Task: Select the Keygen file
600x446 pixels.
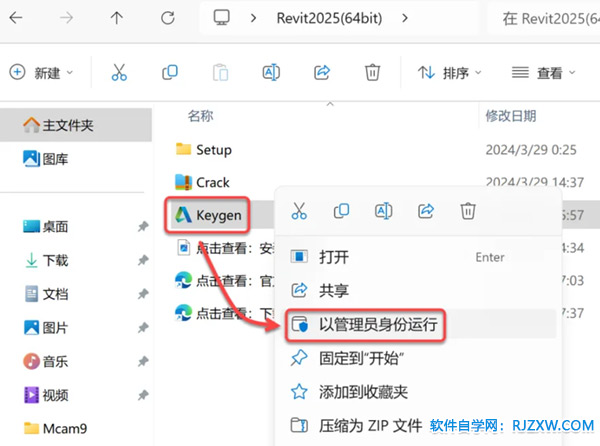Action: [208, 215]
